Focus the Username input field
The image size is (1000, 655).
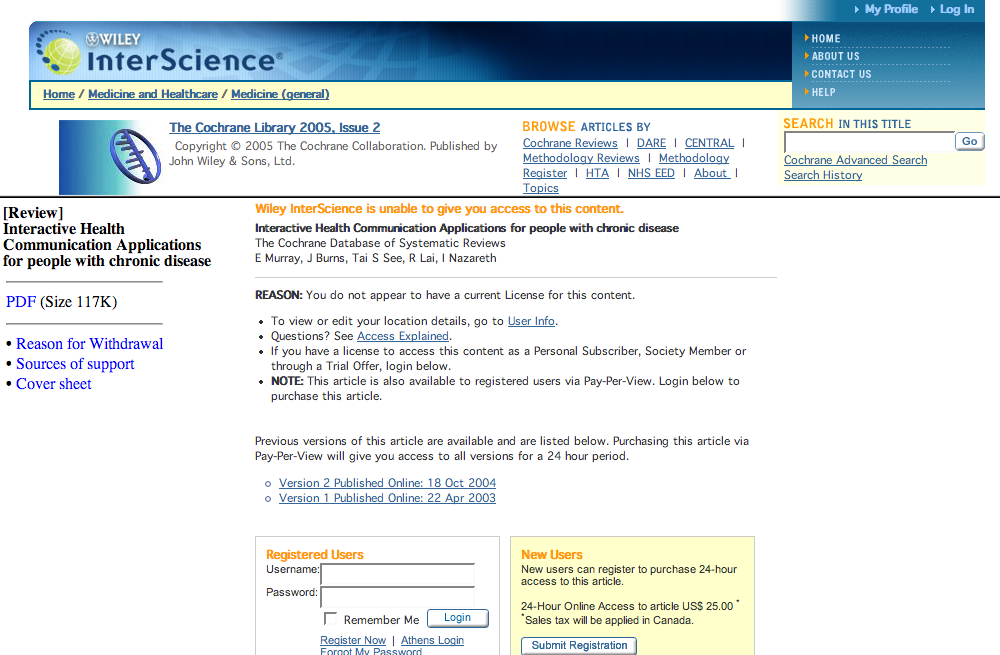[x=397, y=573]
